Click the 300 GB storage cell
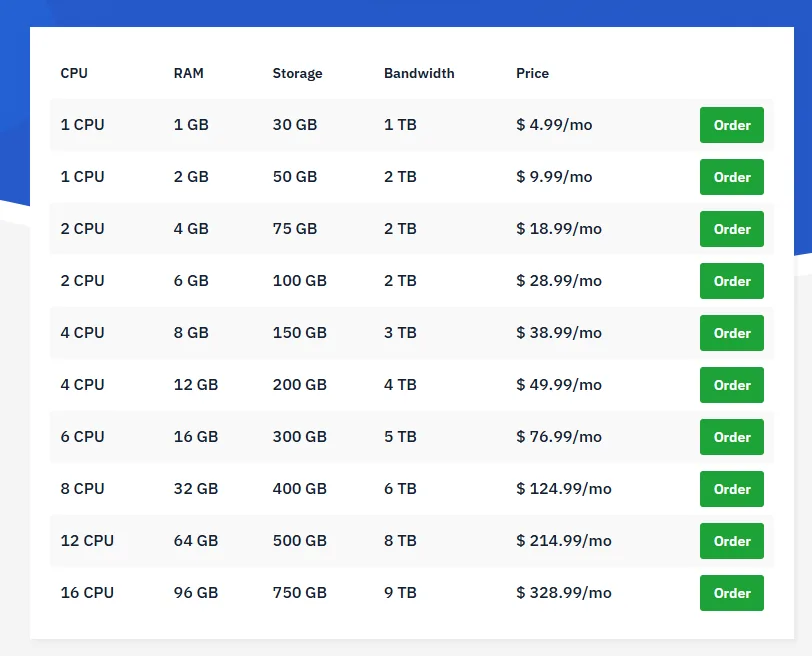Viewport: 812px width, 656px height. point(299,436)
